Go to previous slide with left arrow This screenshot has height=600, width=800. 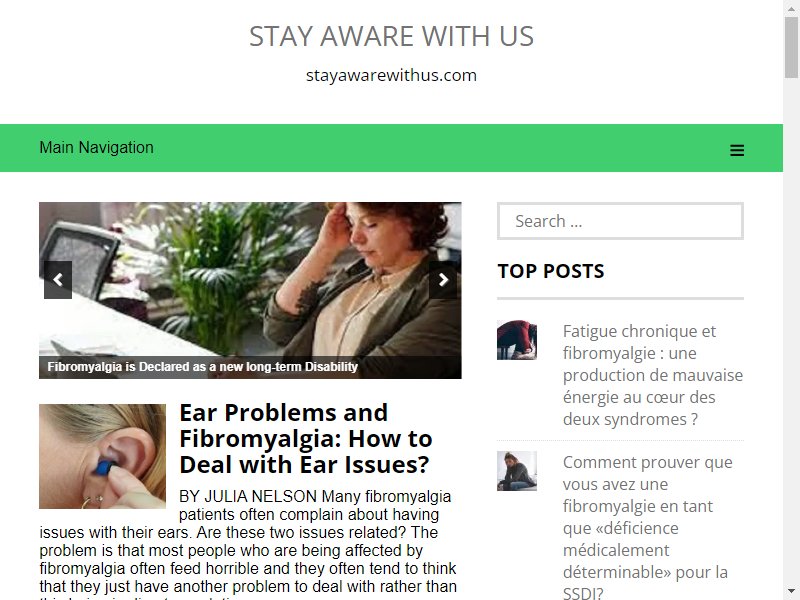(58, 280)
